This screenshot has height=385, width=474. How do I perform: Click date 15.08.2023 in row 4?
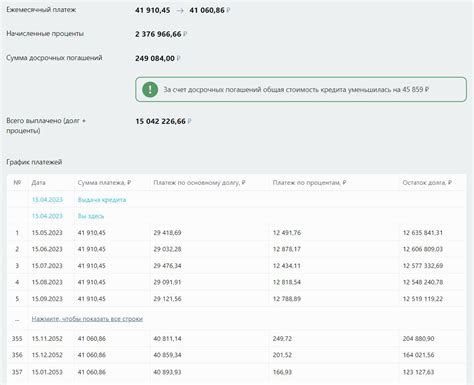47,282
